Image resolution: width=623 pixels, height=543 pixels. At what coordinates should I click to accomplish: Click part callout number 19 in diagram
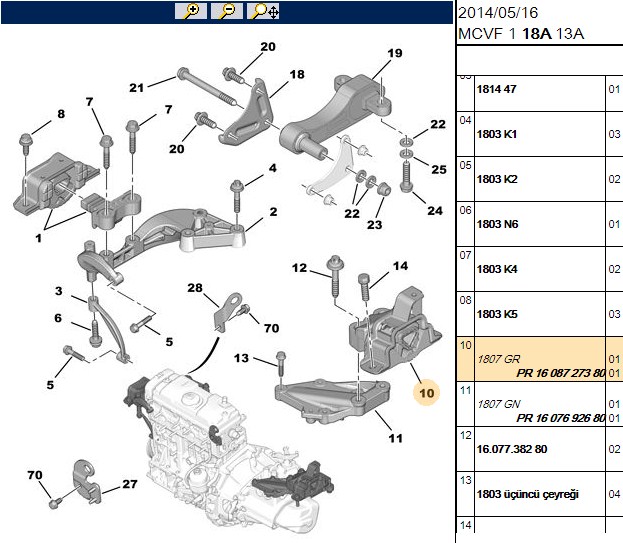[395, 53]
